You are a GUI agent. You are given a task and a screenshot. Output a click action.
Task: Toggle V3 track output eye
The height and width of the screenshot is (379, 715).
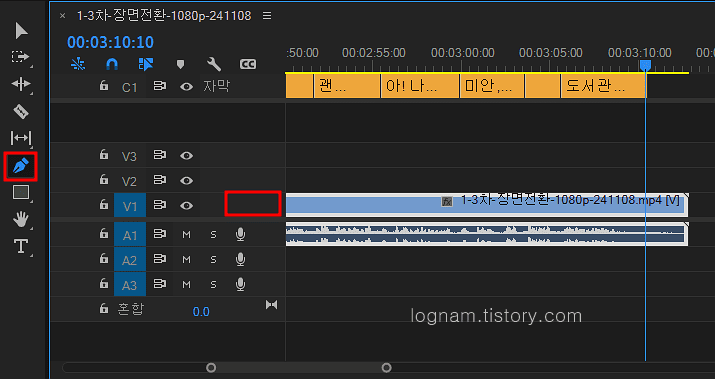pyautogui.click(x=186, y=156)
